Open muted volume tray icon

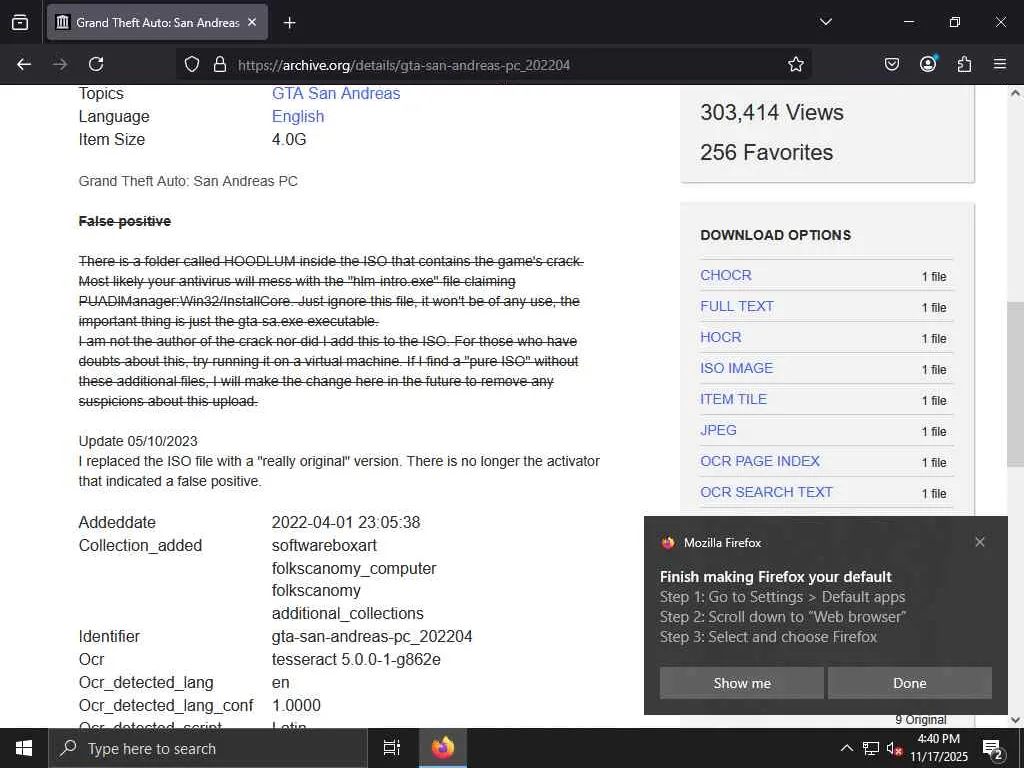pos(894,748)
